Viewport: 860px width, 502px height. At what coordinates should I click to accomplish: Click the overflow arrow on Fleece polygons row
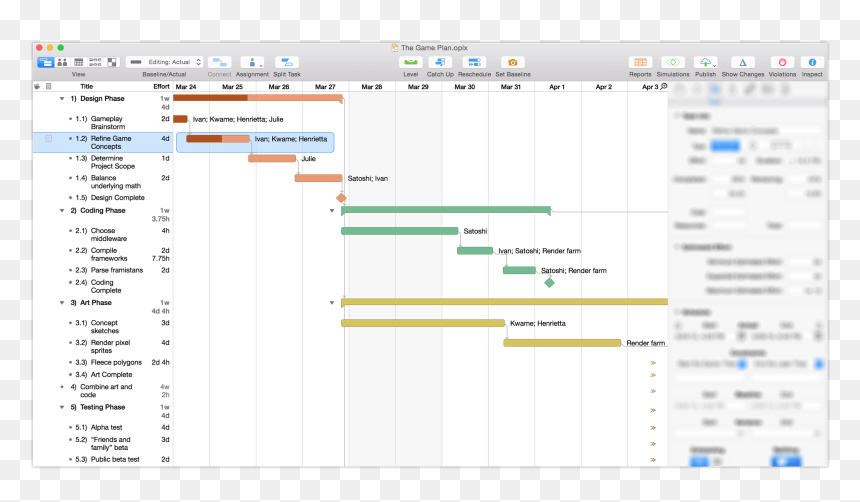pos(653,363)
